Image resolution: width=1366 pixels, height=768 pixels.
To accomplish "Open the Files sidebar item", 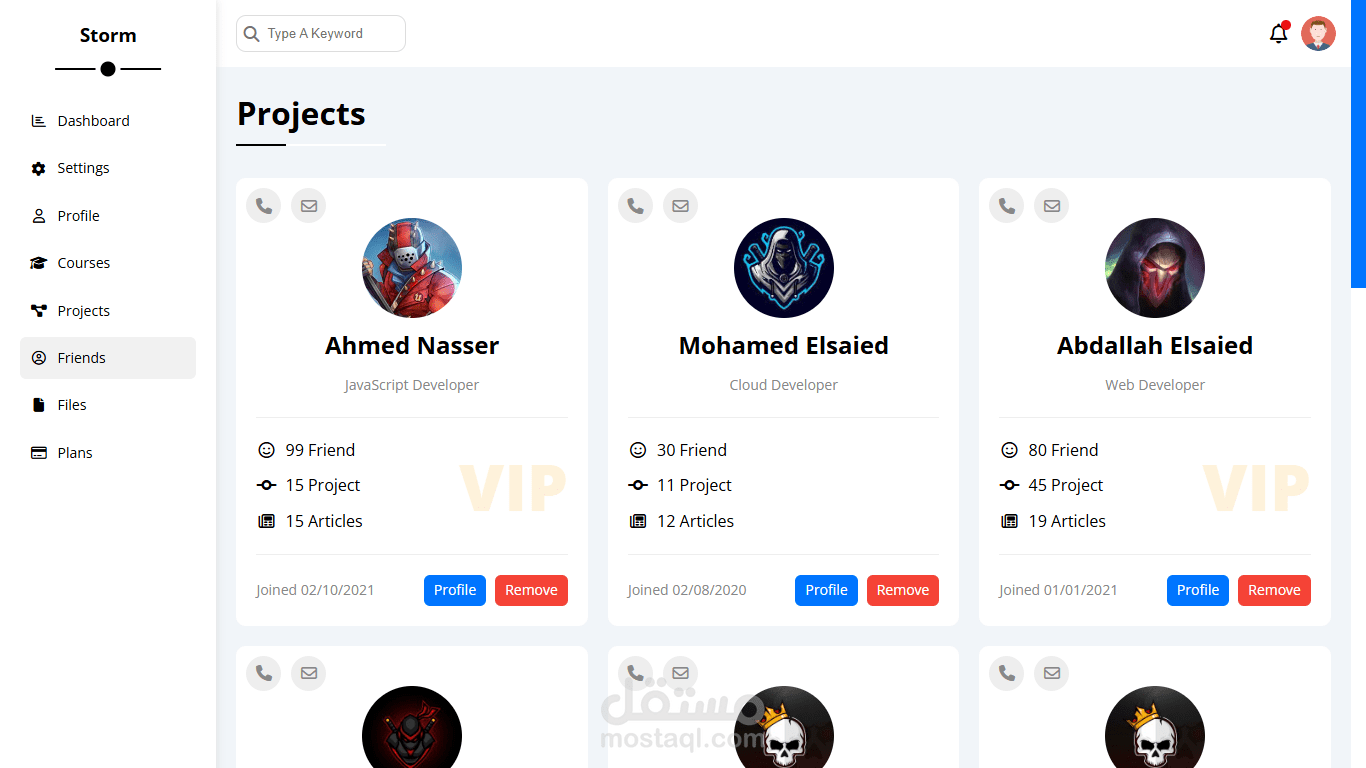I will tap(72, 405).
